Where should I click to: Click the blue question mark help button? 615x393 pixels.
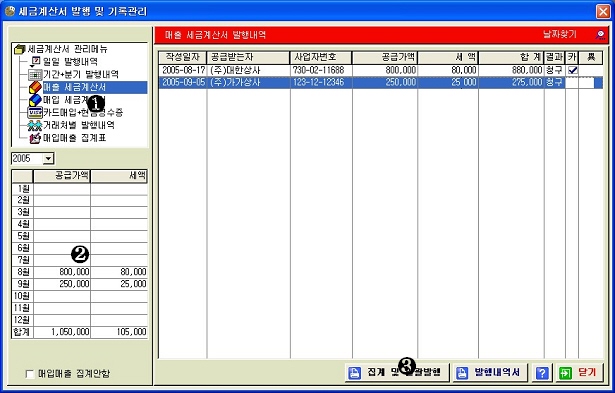pos(542,373)
